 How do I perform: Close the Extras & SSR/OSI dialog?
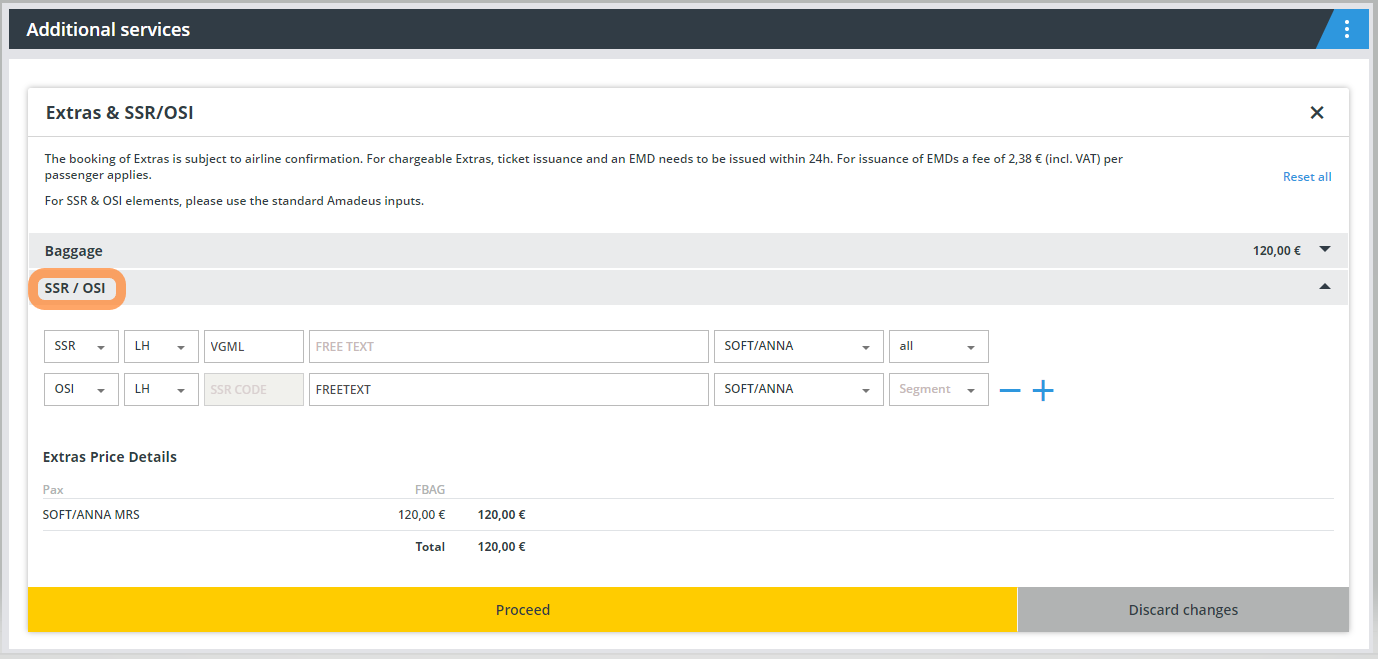[1317, 113]
